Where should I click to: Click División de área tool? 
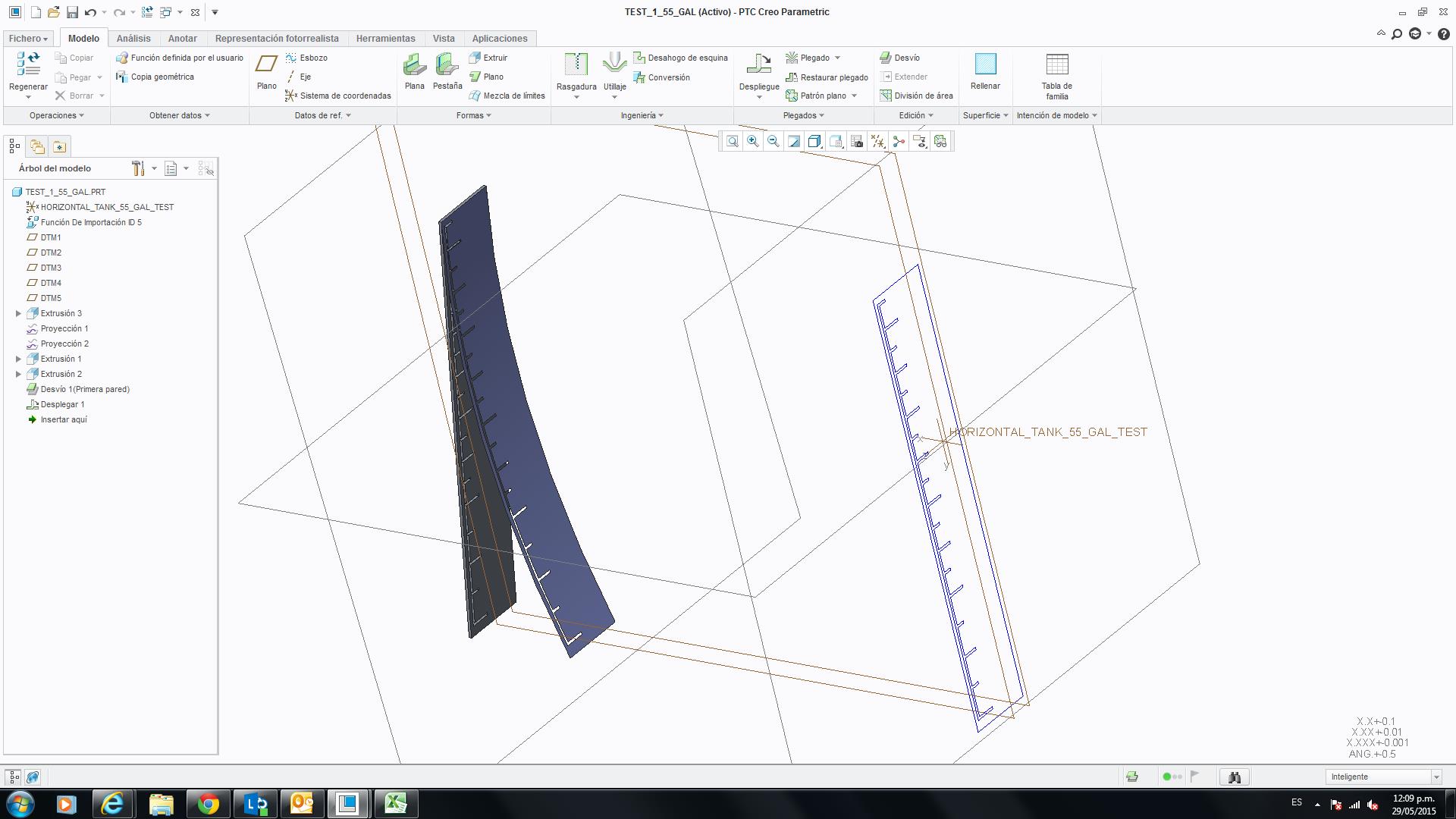(916, 96)
